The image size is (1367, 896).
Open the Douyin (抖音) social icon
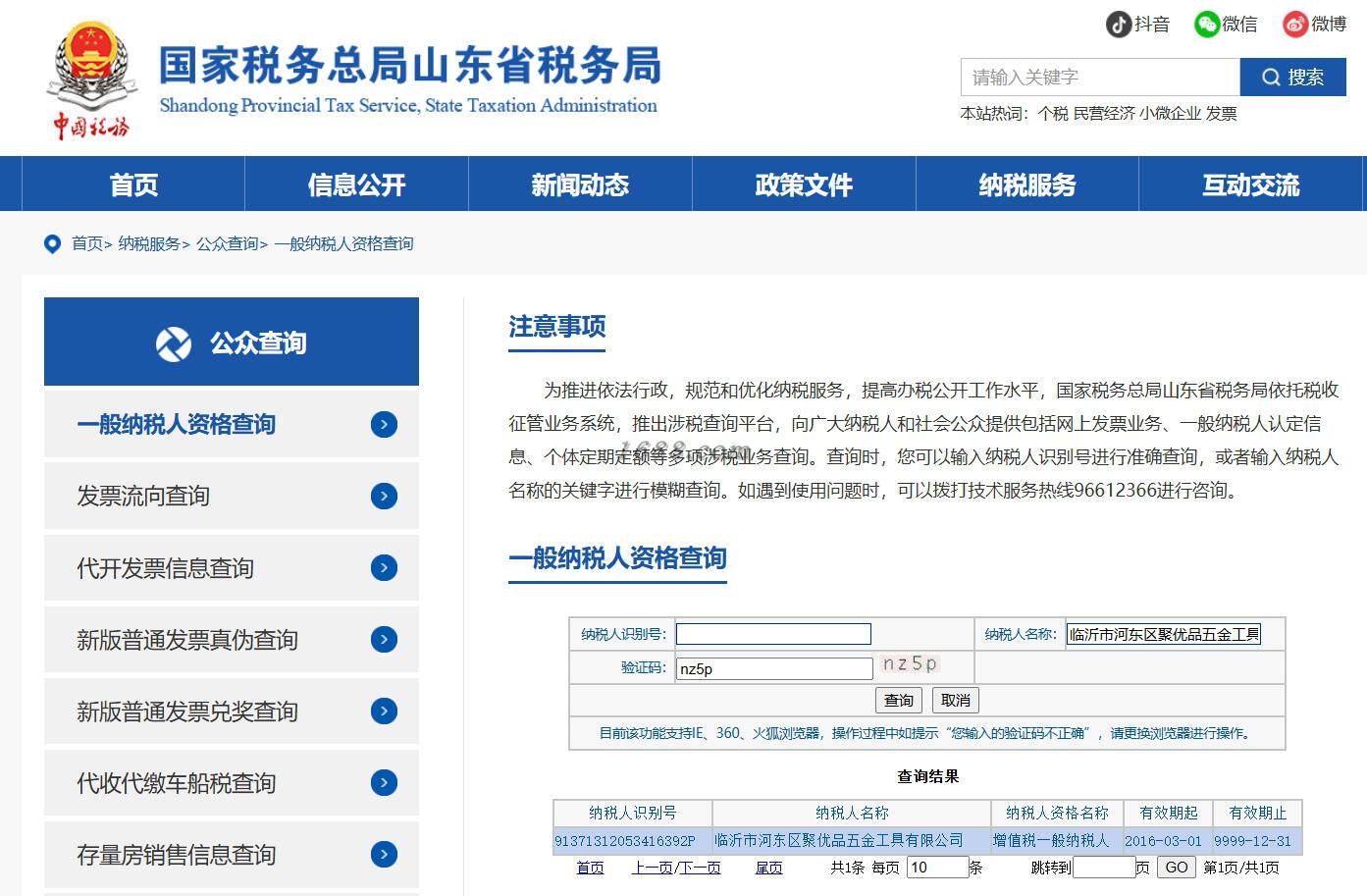[x=1119, y=24]
